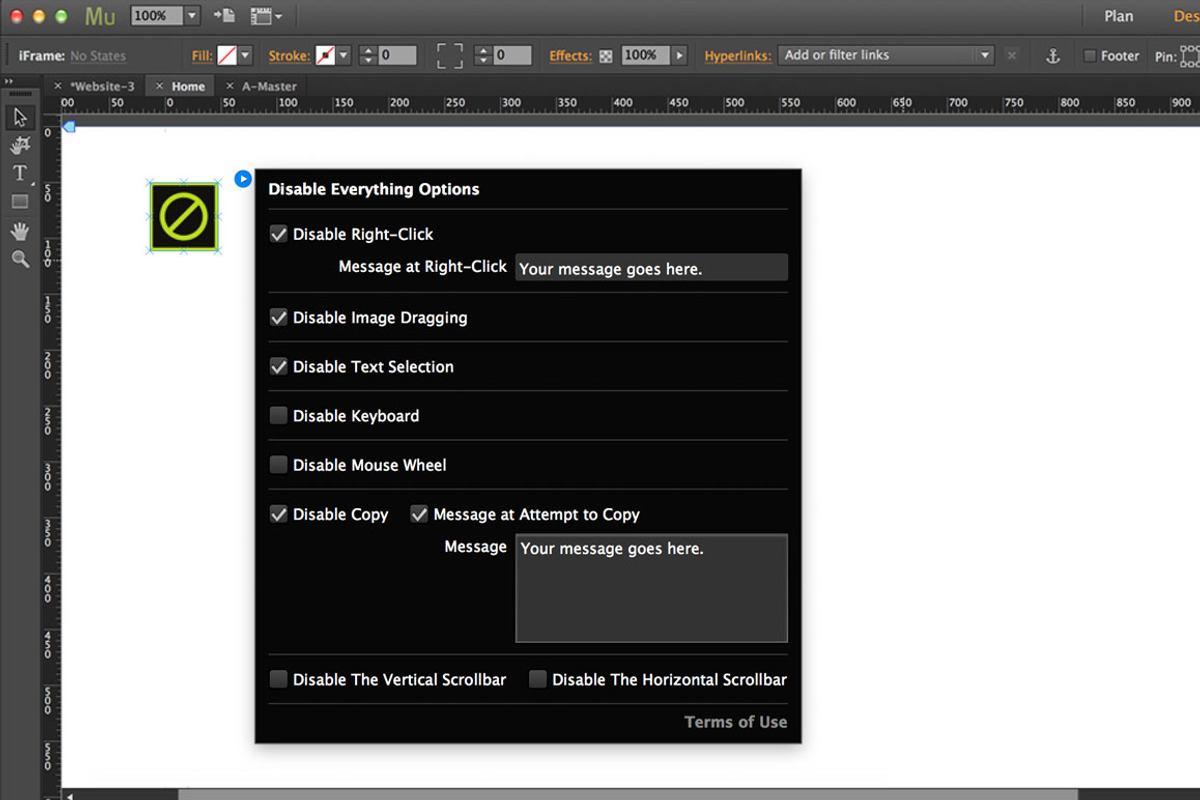Click the copy Message text area
The width and height of the screenshot is (1200, 800).
pos(651,588)
